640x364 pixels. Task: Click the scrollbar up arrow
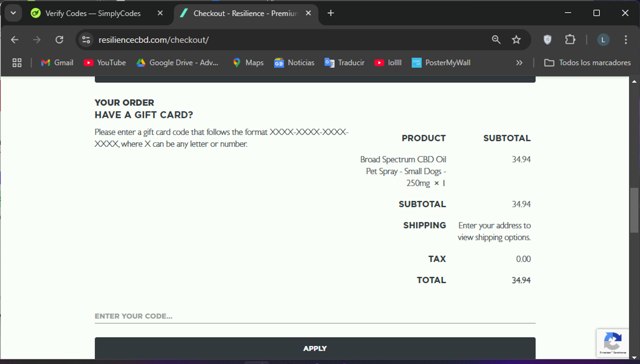click(x=634, y=82)
